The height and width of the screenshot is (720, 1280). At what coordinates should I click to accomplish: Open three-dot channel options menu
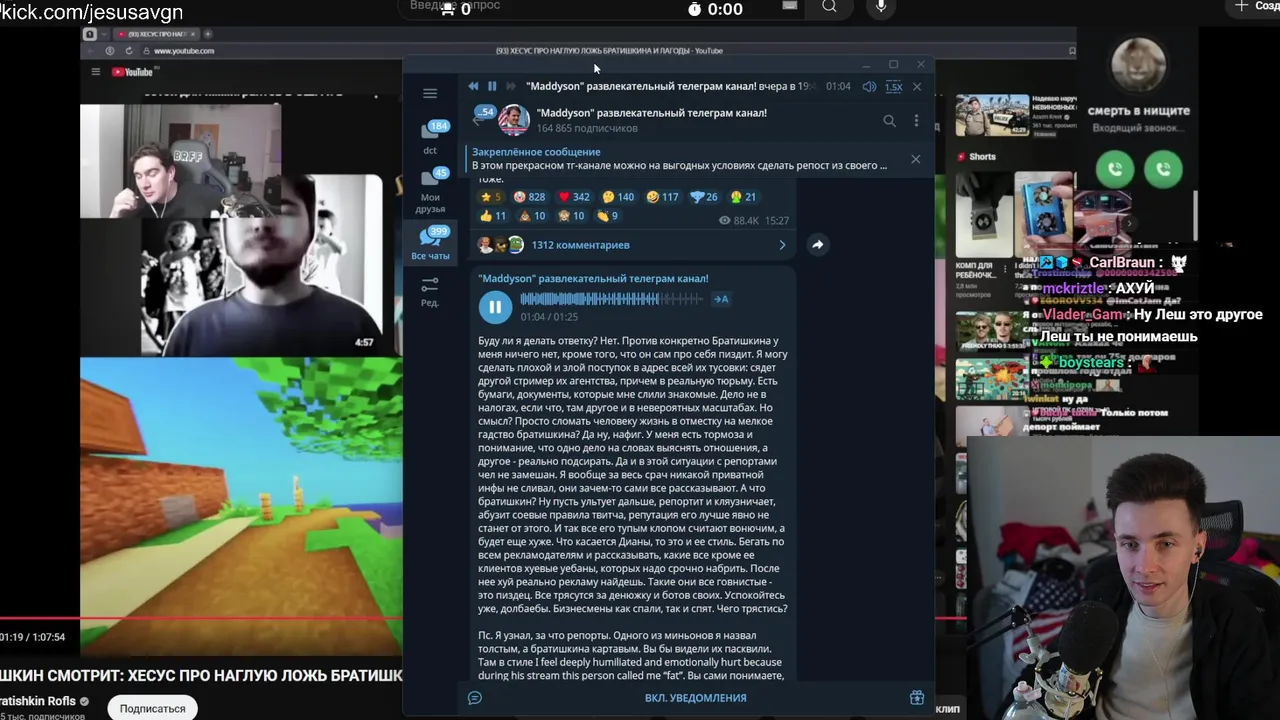[916, 121]
